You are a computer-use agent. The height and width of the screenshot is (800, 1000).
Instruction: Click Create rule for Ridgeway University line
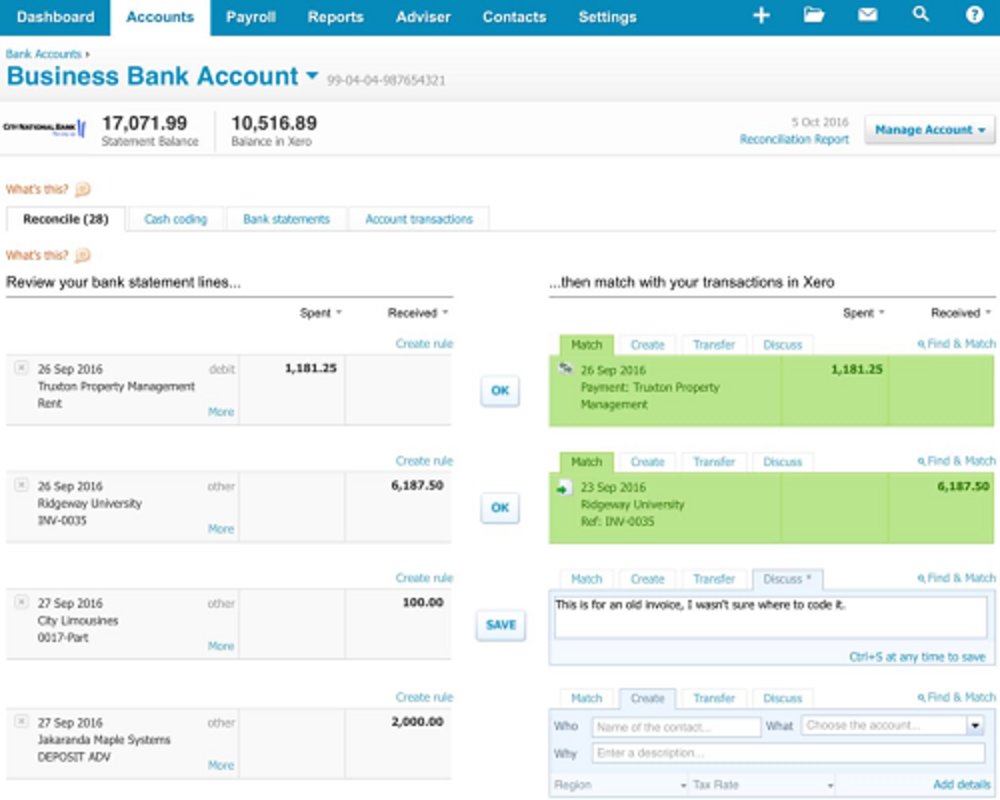(x=424, y=461)
